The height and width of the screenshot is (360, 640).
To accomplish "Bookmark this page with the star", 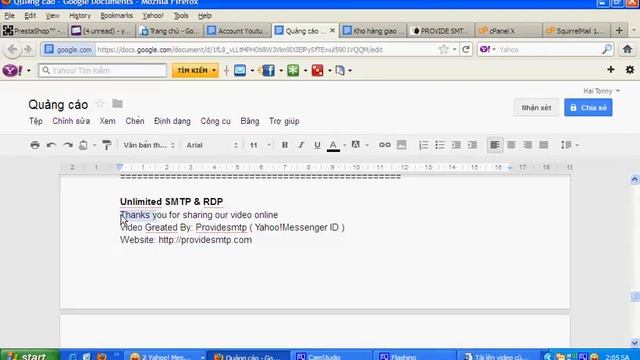I will 443,49.
